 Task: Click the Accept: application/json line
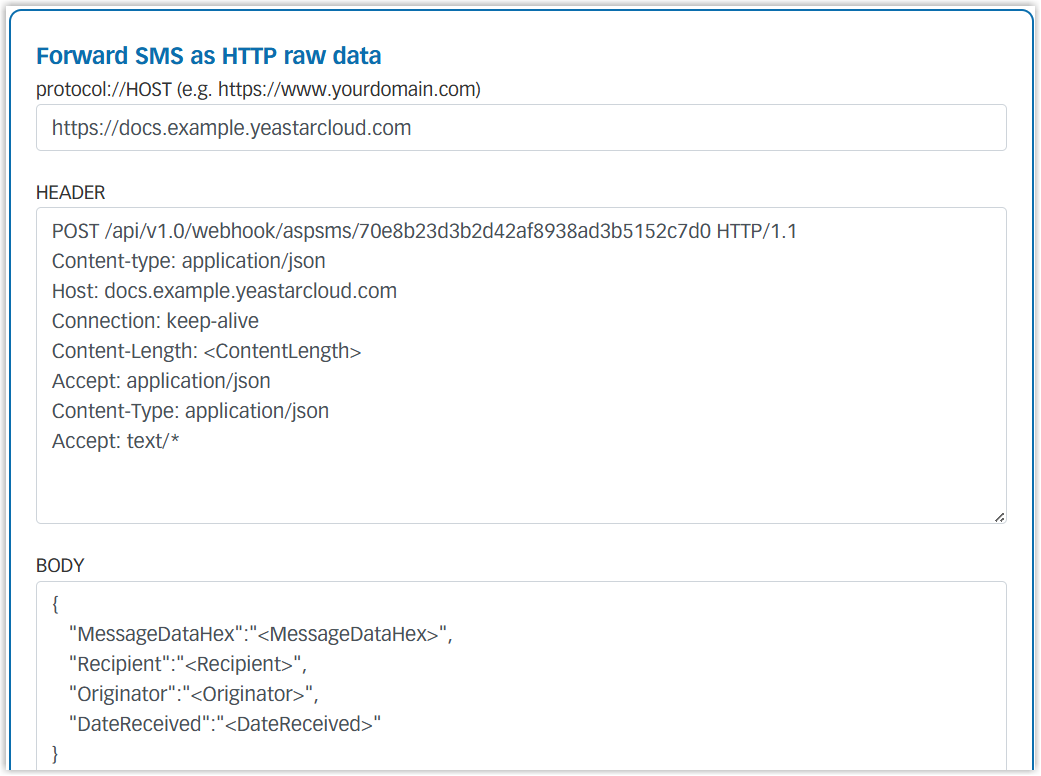click(x=161, y=381)
